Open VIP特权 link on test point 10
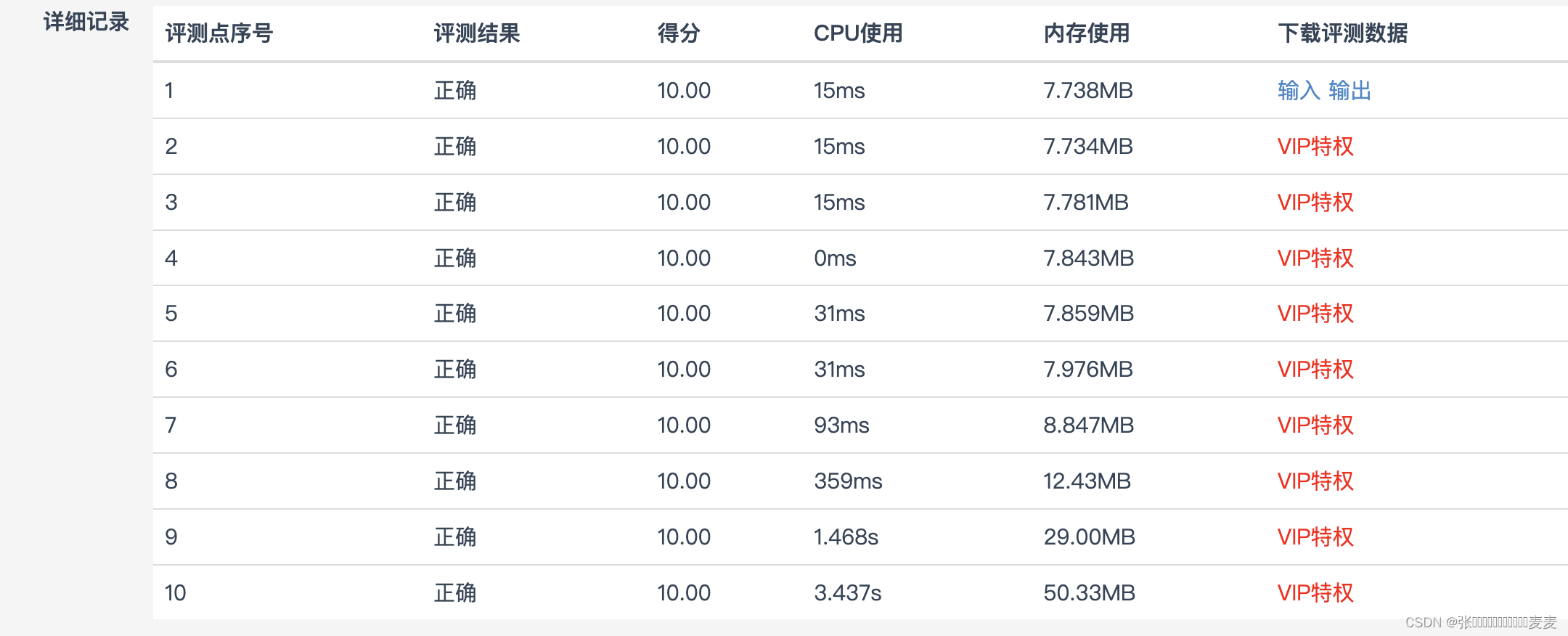Image resolution: width=1568 pixels, height=636 pixels. point(1315,592)
